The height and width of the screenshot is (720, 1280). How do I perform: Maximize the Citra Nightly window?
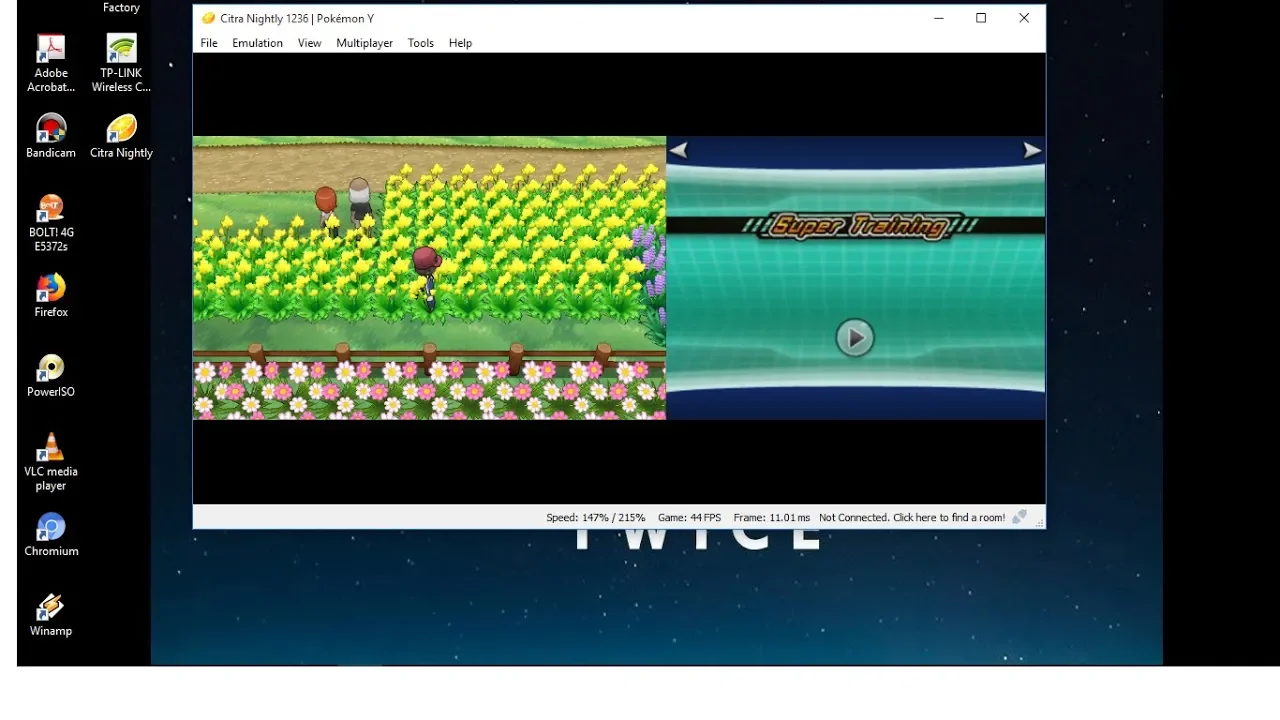pyautogui.click(x=981, y=18)
